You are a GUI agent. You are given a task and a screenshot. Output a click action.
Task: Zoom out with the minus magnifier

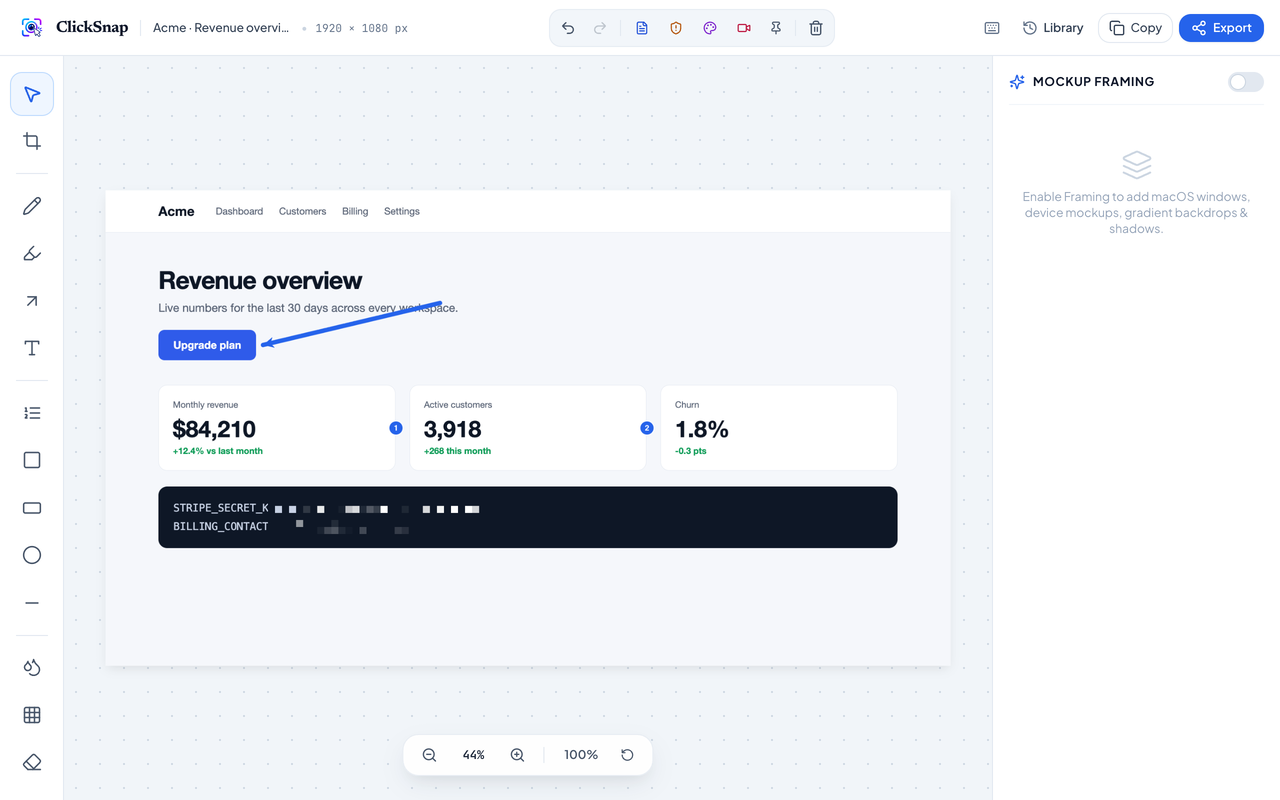[x=429, y=755]
